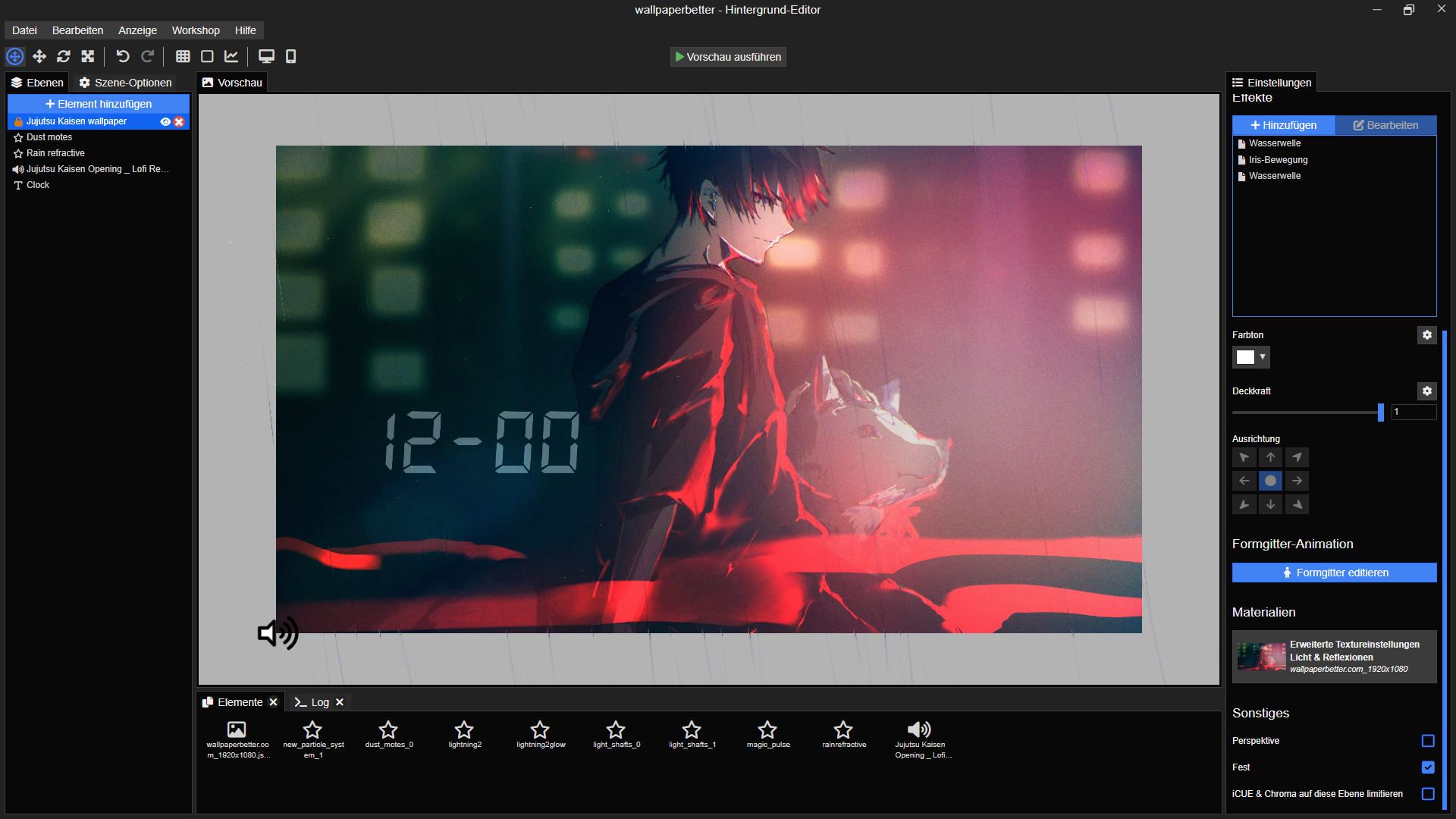The height and width of the screenshot is (819, 1456).
Task: Uncheck the Fest checkbox
Action: pyautogui.click(x=1428, y=767)
